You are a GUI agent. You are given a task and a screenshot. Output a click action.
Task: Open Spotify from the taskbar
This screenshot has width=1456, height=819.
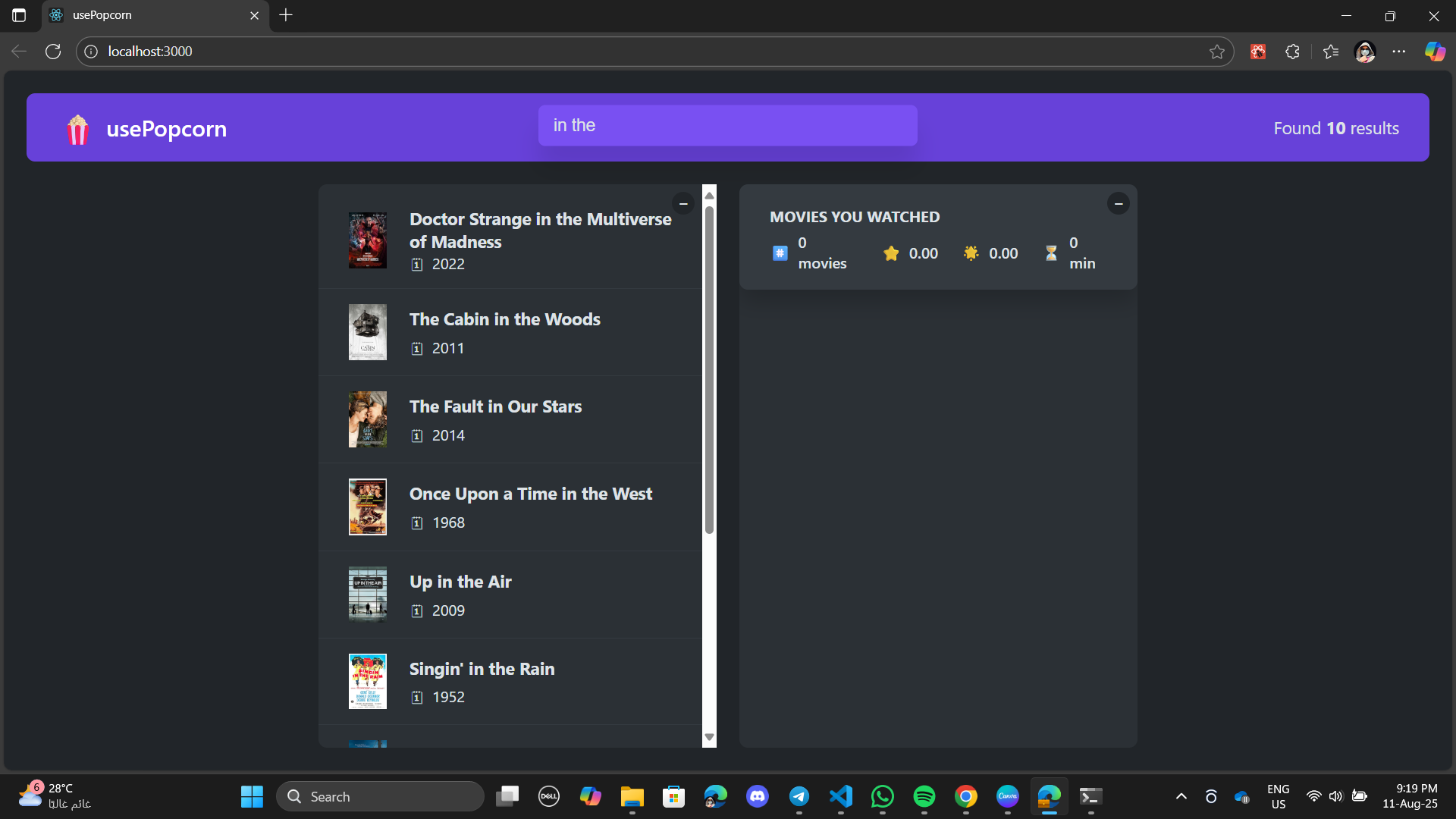[924, 796]
